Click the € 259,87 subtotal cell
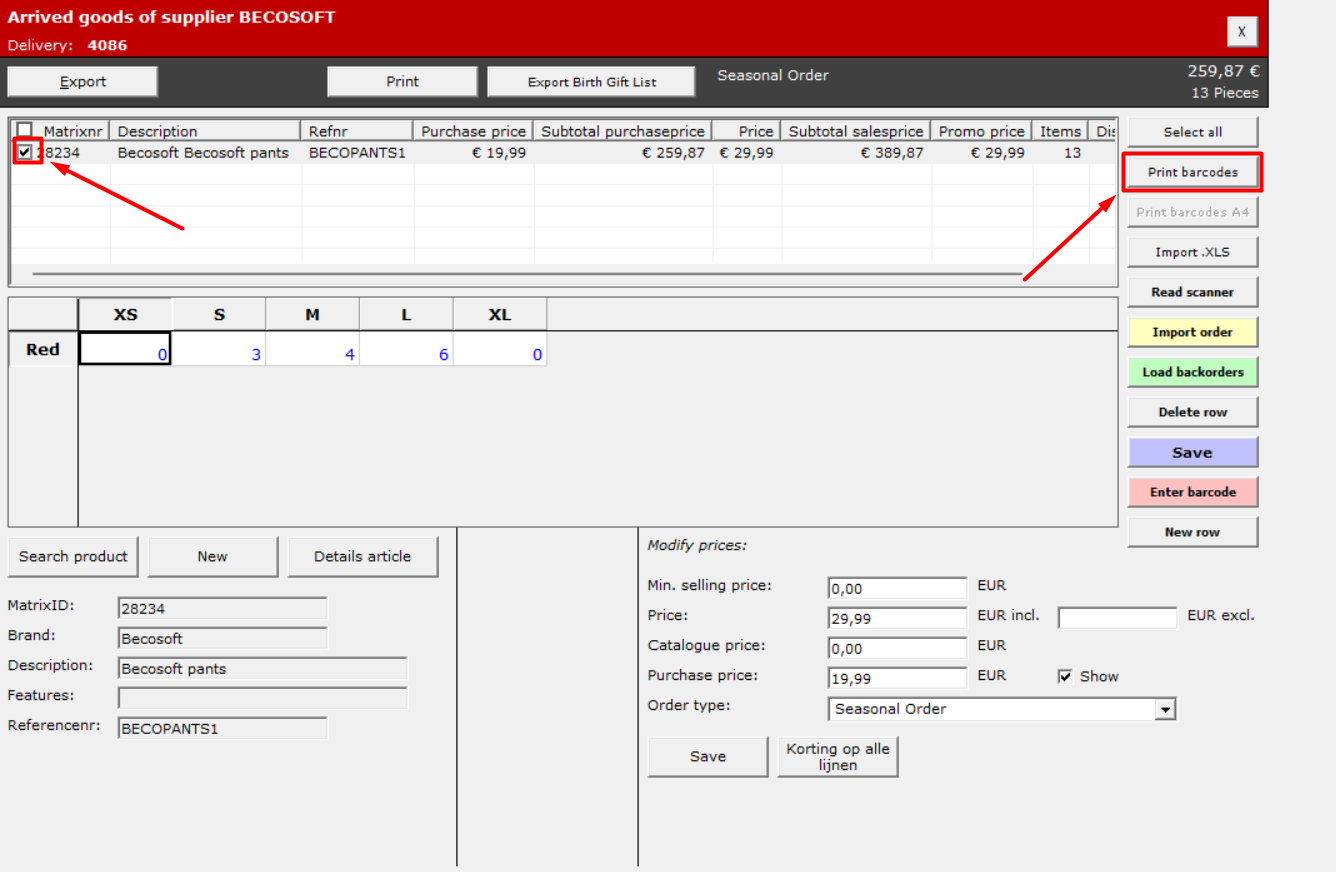The width and height of the screenshot is (1336, 872). pyautogui.click(x=623, y=153)
